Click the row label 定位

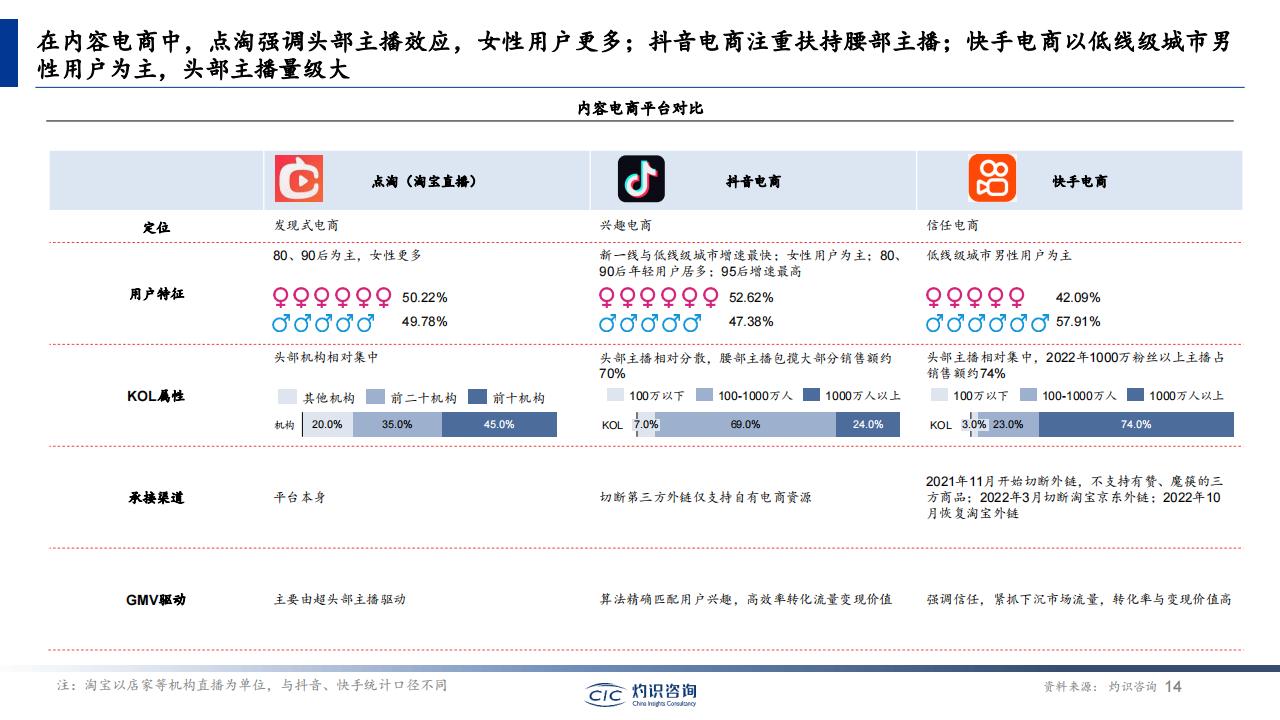pos(156,227)
